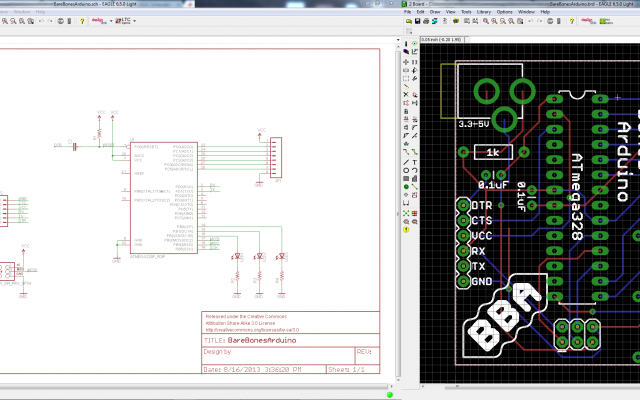The width and height of the screenshot is (640, 400).
Task: Select the Show eye tool
Action: point(415,44)
